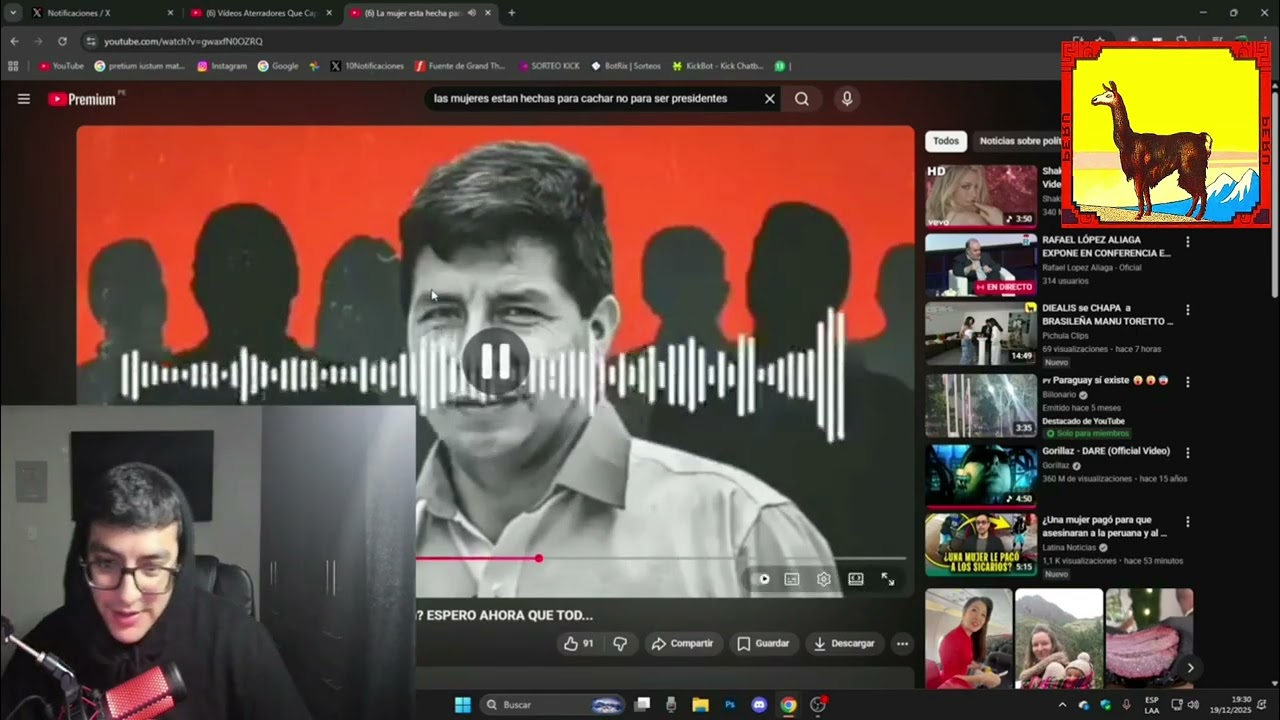Screen dimensions: 1280x720
Task: Open player settings gear icon
Action: [824, 579]
